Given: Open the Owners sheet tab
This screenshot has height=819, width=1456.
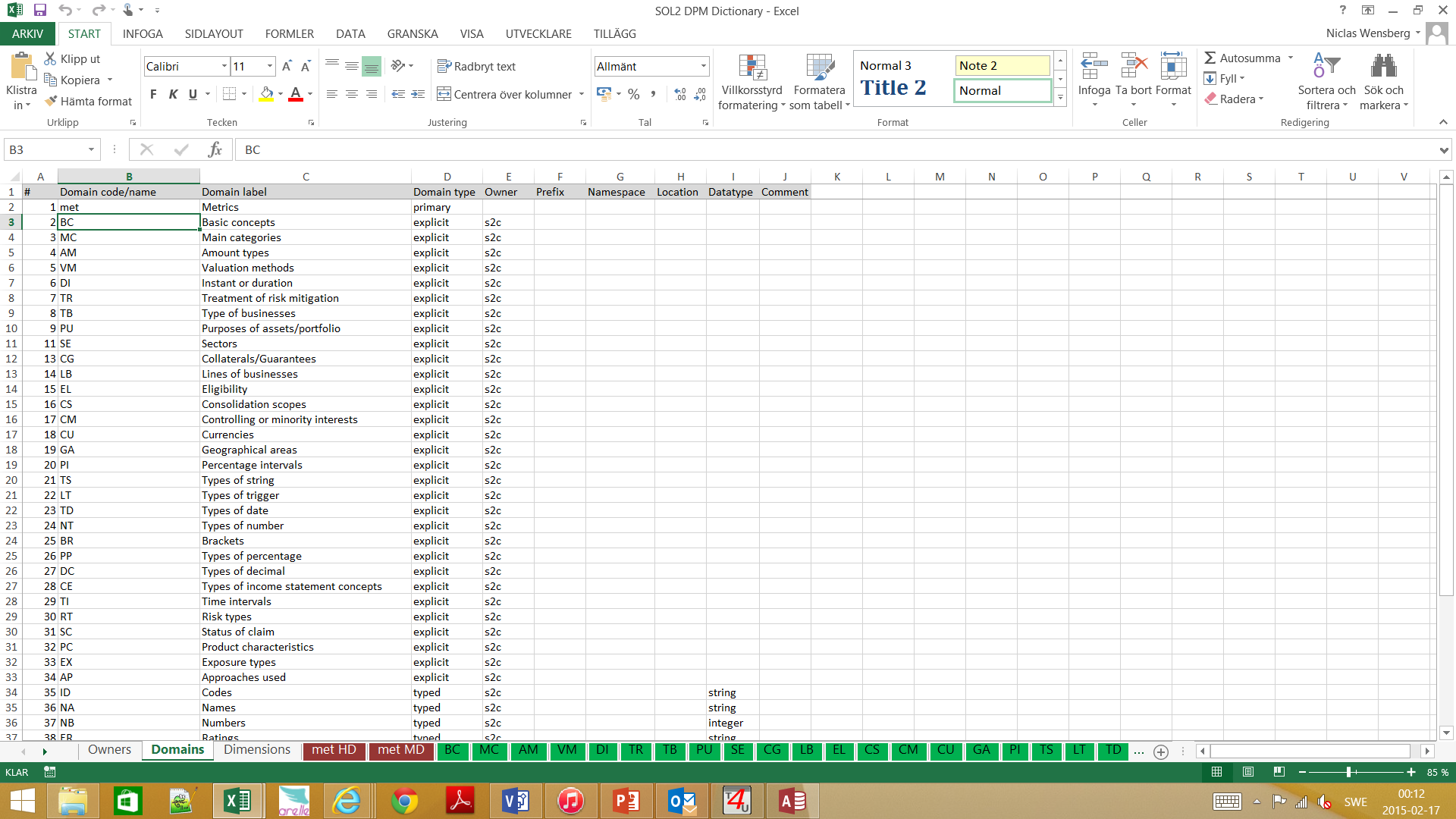Looking at the screenshot, I should (109, 749).
